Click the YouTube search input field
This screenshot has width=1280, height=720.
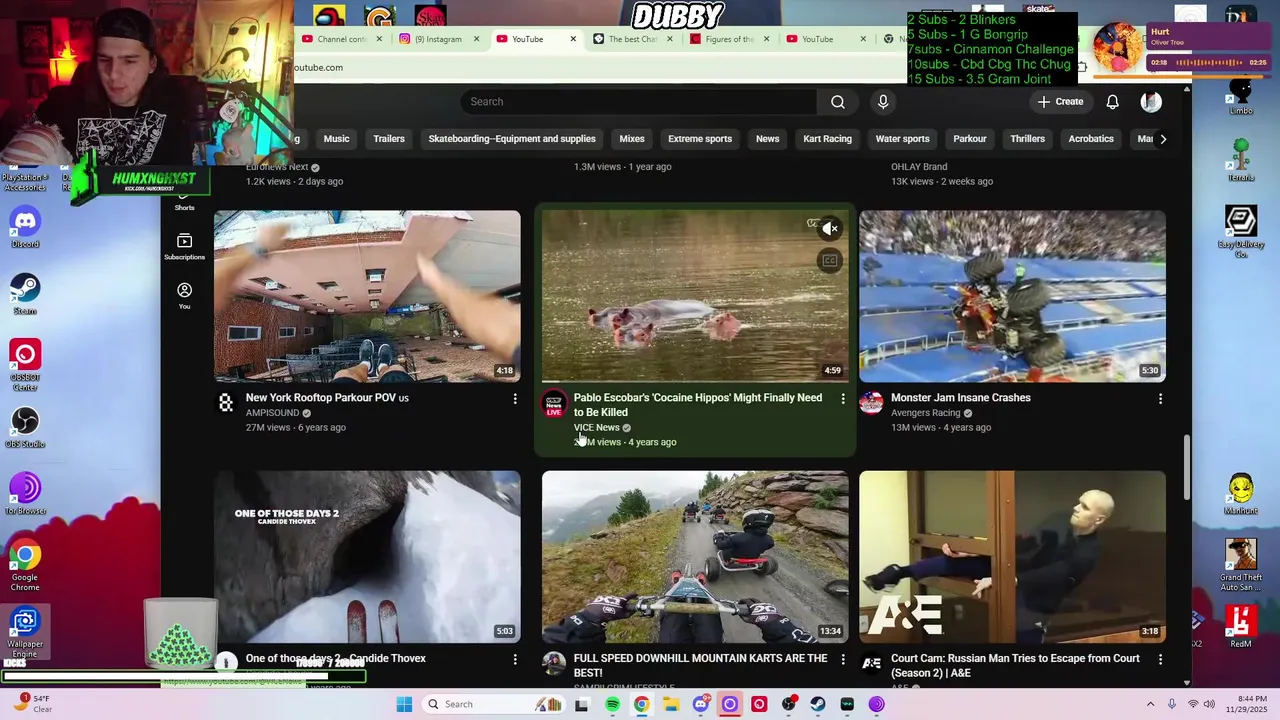pyautogui.click(x=638, y=102)
